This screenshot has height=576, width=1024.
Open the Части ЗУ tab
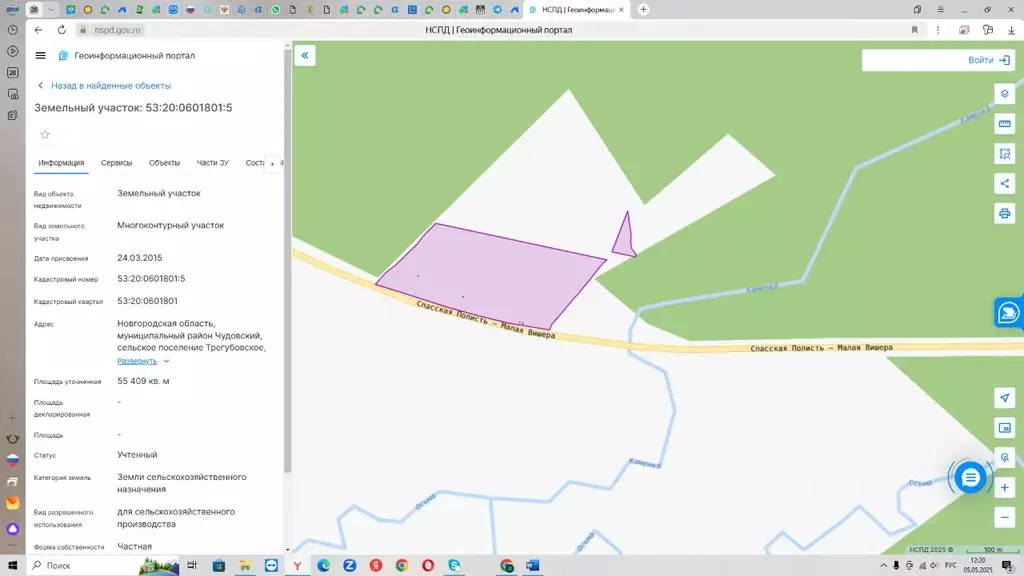[x=213, y=163]
